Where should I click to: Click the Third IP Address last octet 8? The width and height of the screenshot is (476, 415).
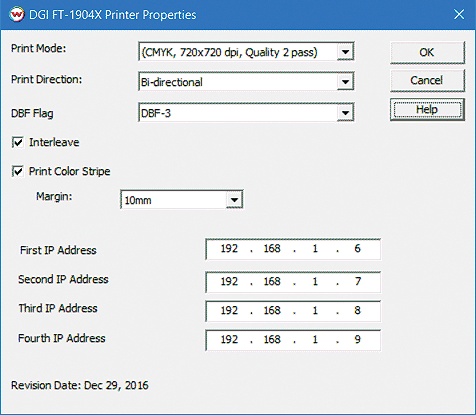click(x=358, y=311)
